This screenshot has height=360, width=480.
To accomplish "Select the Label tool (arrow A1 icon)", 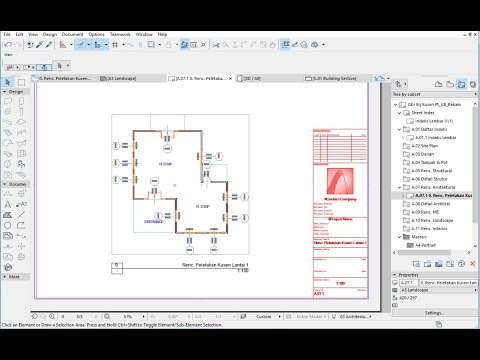I will tap(21, 204).
